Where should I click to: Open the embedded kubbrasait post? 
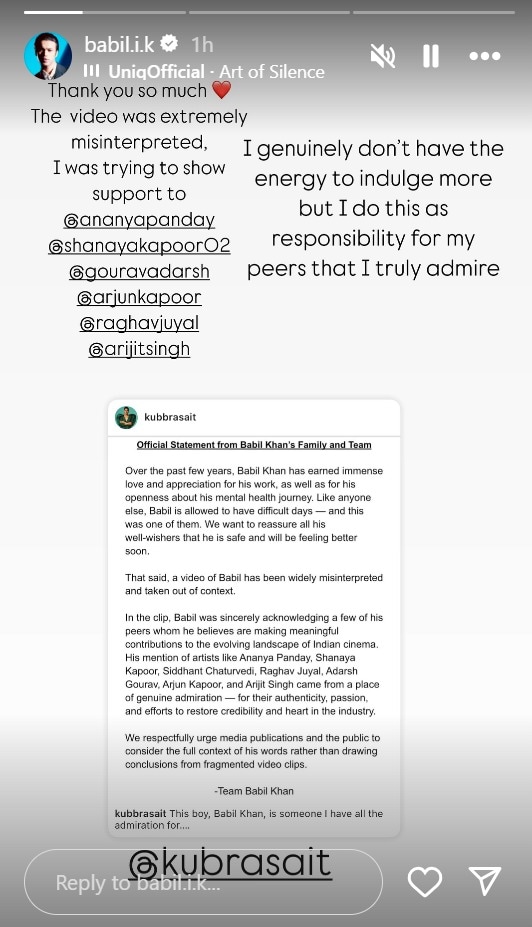254,618
